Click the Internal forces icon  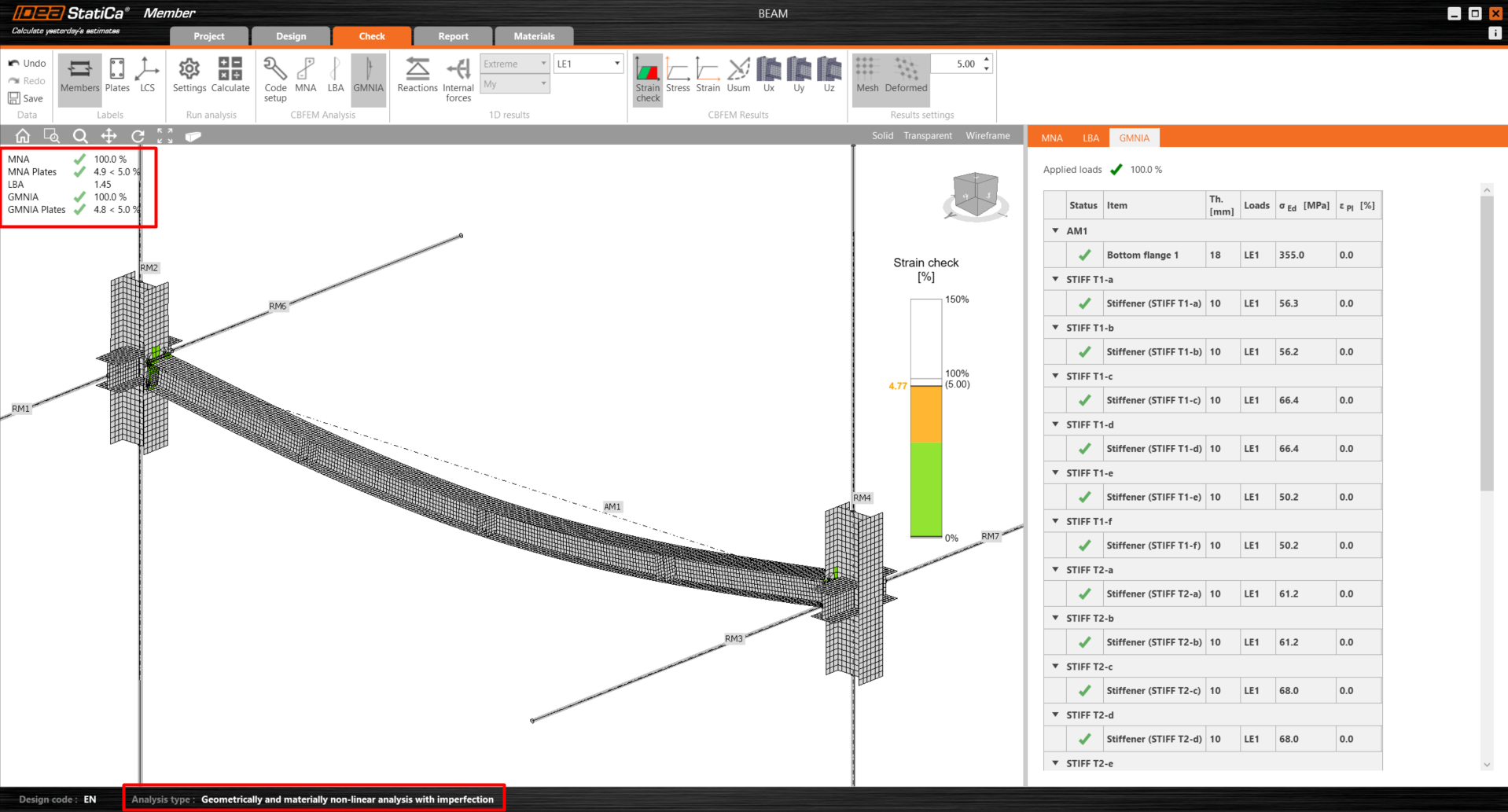pyautogui.click(x=458, y=79)
